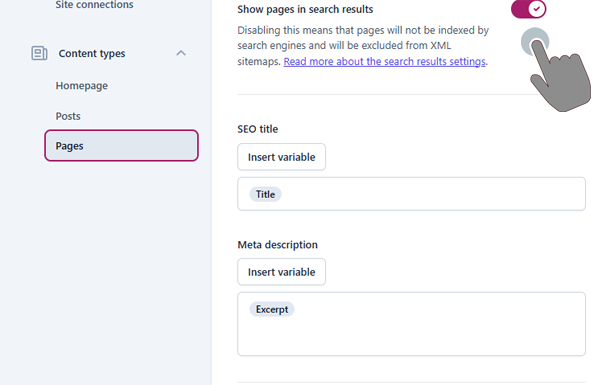Click the Content types newspaper icon
The image size is (610, 385).
coord(39,53)
